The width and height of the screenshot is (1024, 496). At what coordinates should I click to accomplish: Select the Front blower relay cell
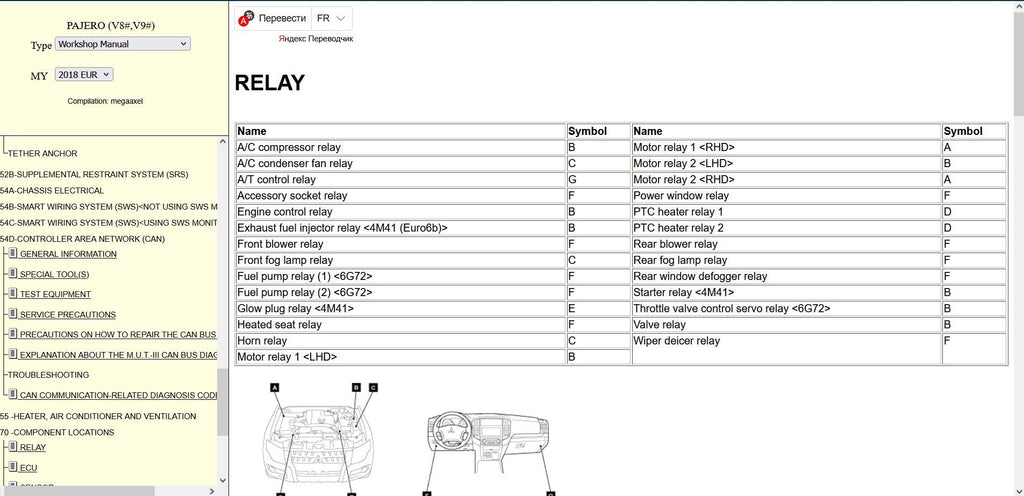tap(400, 244)
